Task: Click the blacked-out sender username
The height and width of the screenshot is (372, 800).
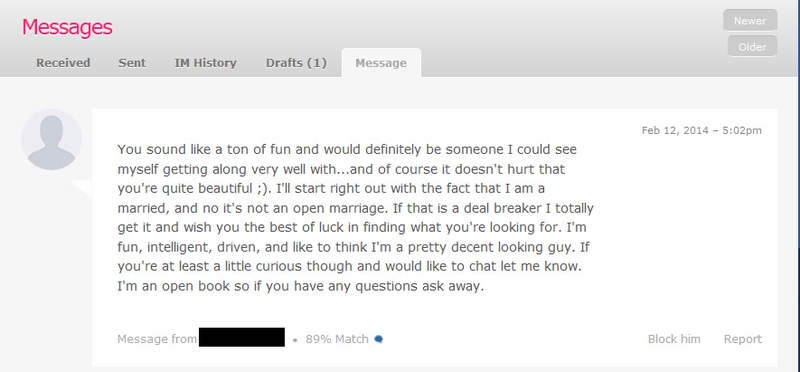Action: tap(242, 337)
